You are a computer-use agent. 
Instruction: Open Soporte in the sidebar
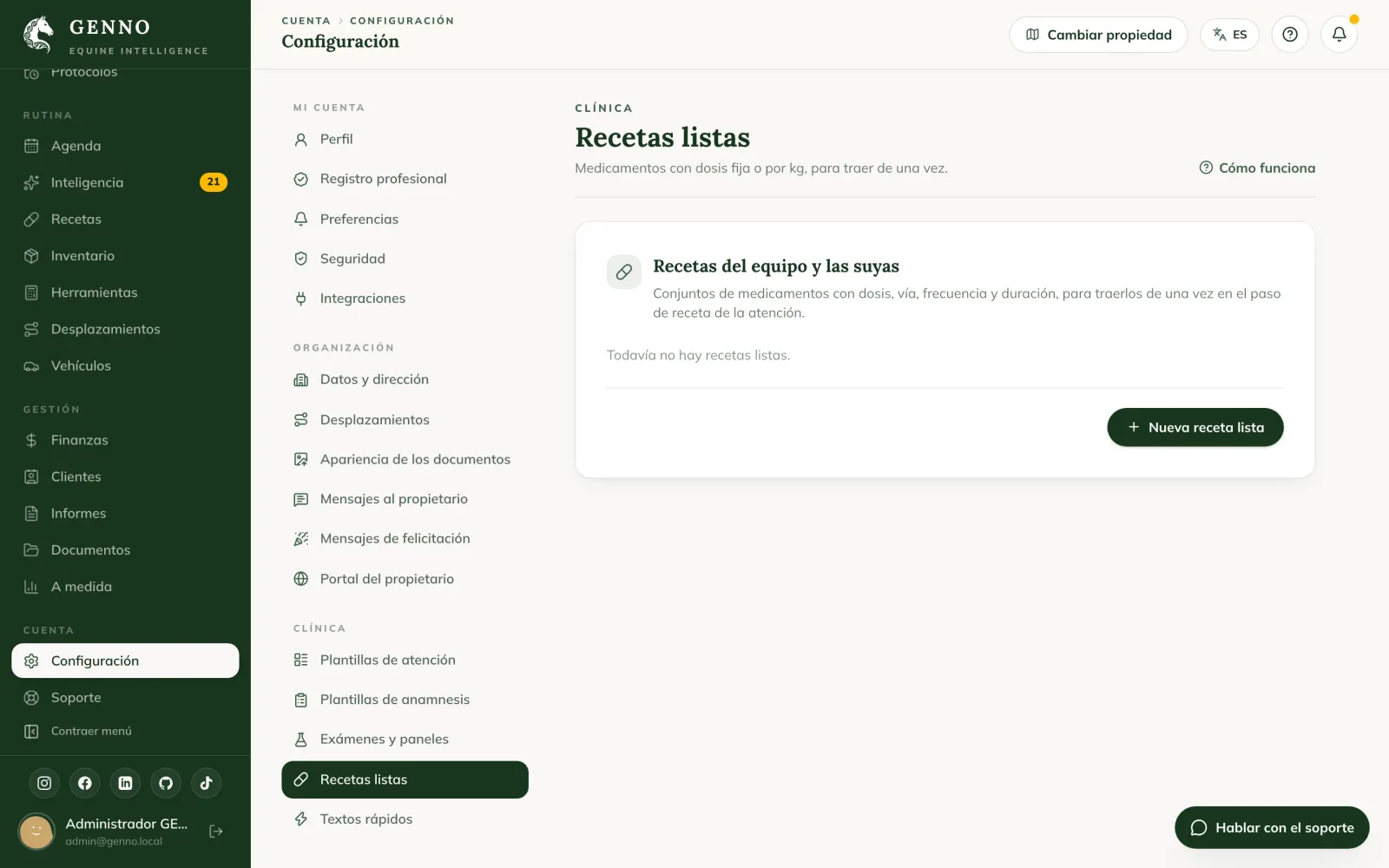point(125,697)
